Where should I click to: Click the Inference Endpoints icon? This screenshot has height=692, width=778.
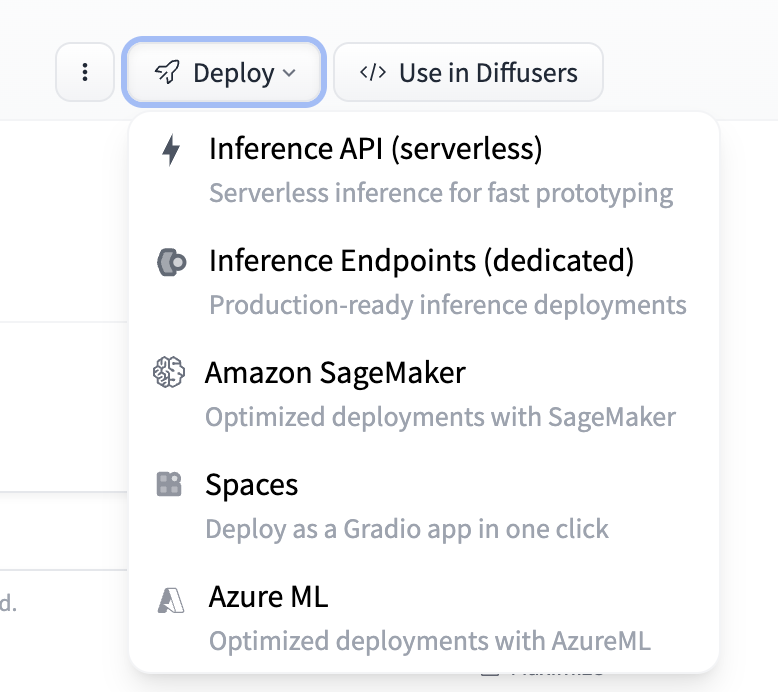pos(171,263)
